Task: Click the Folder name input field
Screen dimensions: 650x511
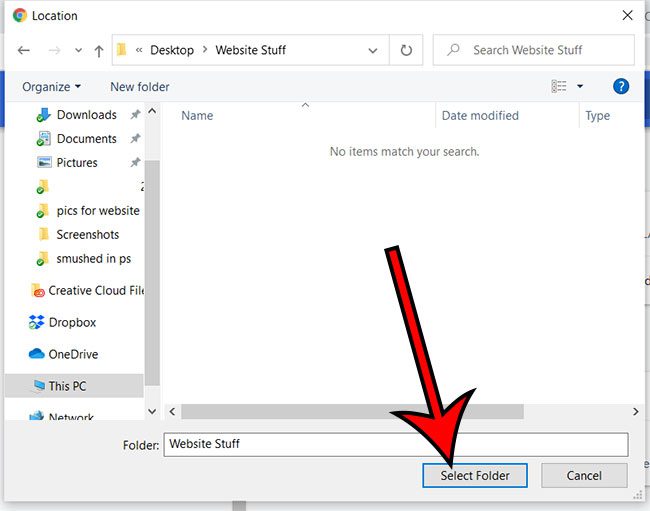Action: 396,444
